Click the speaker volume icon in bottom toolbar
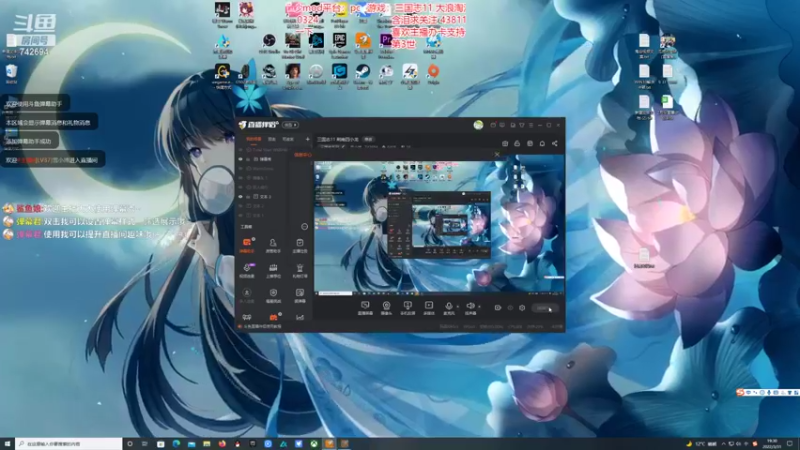800x450 pixels. tap(470, 307)
